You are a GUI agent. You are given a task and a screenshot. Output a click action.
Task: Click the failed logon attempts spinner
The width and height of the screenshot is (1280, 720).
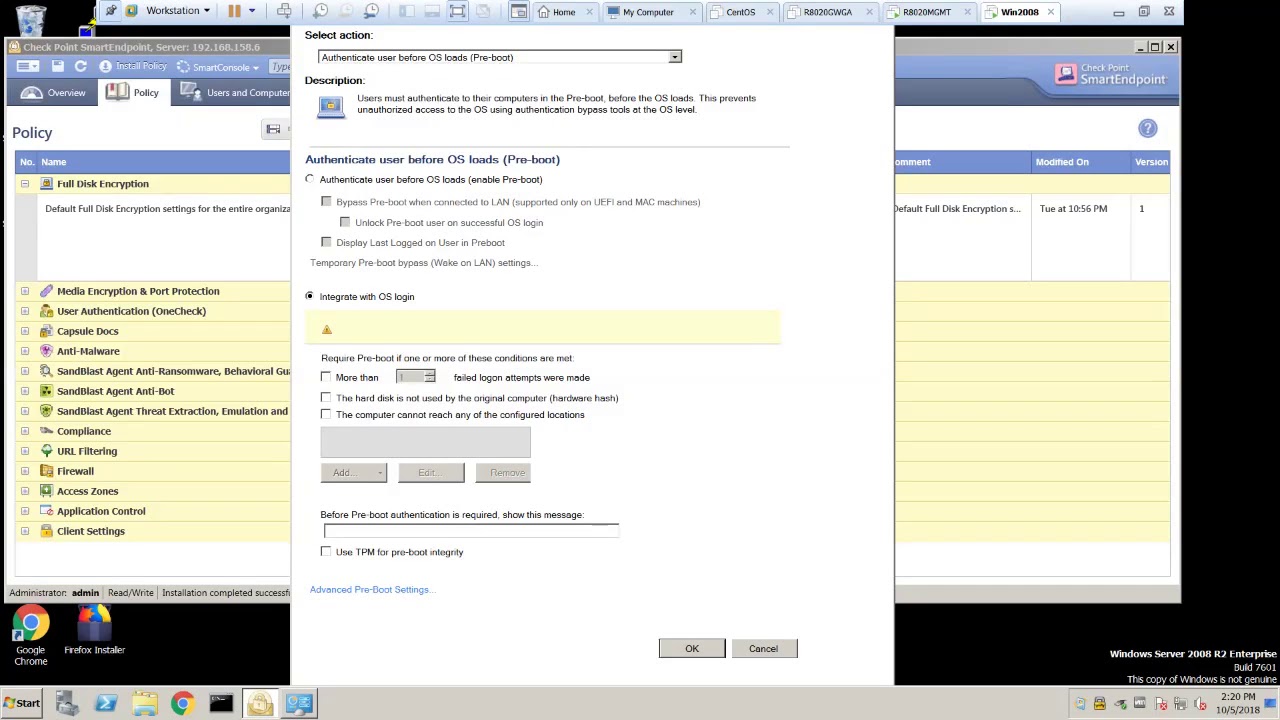tap(415, 377)
